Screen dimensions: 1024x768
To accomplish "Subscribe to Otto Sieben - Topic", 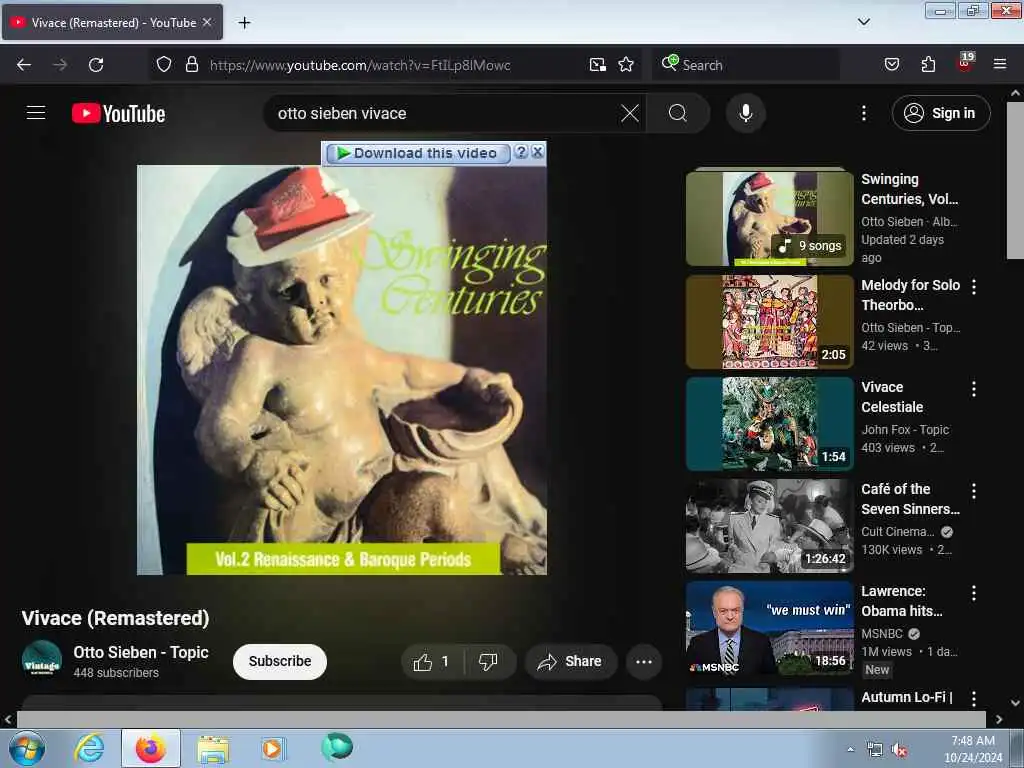I will tap(280, 662).
